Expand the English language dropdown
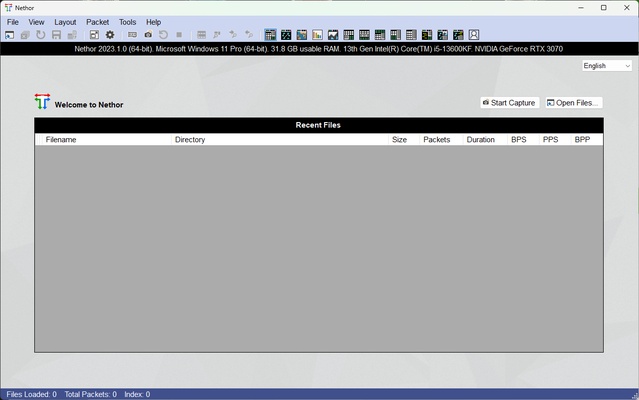Image resolution: width=639 pixels, height=400 pixels. 607,66
